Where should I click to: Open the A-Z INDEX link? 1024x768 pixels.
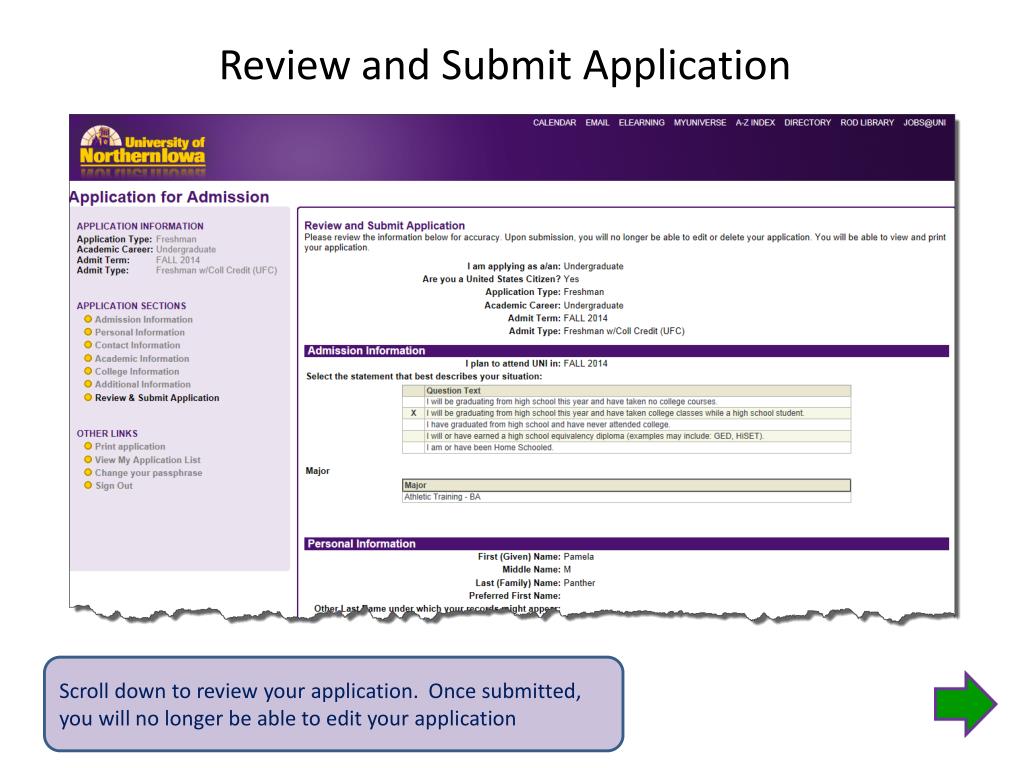coord(755,123)
